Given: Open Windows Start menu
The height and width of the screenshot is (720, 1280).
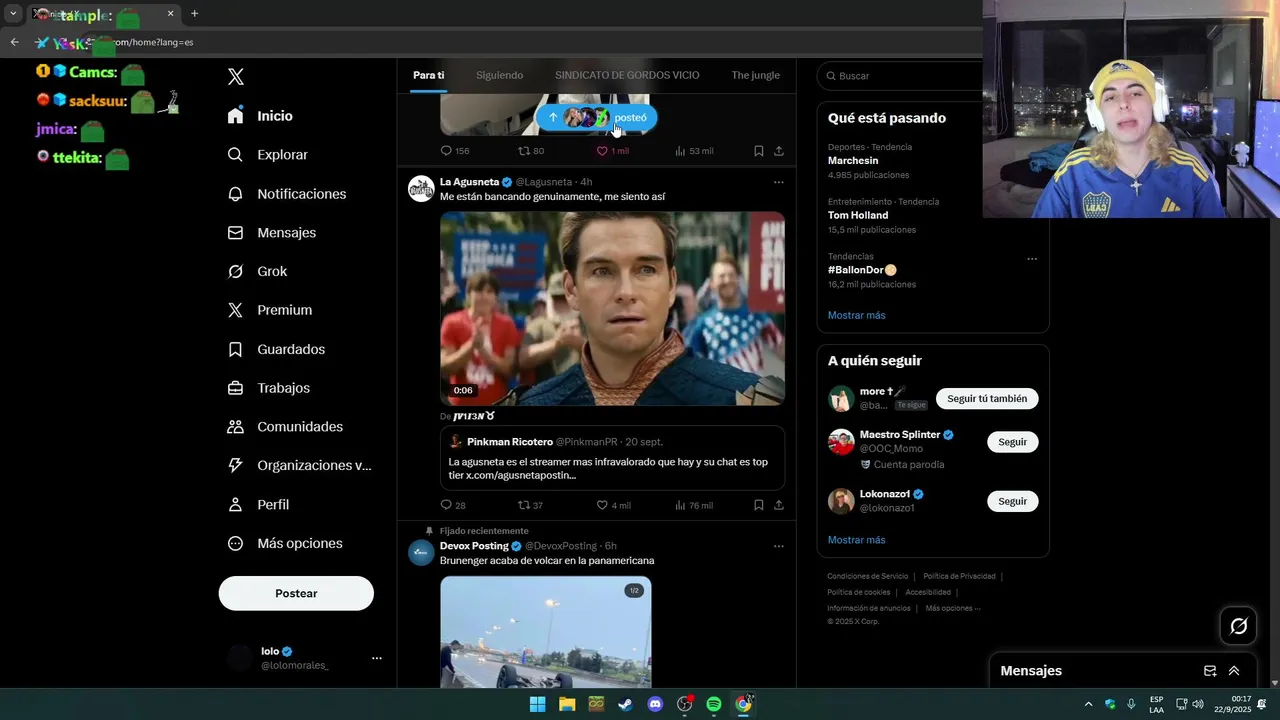Looking at the screenshot, I should [x=537, y=704].
